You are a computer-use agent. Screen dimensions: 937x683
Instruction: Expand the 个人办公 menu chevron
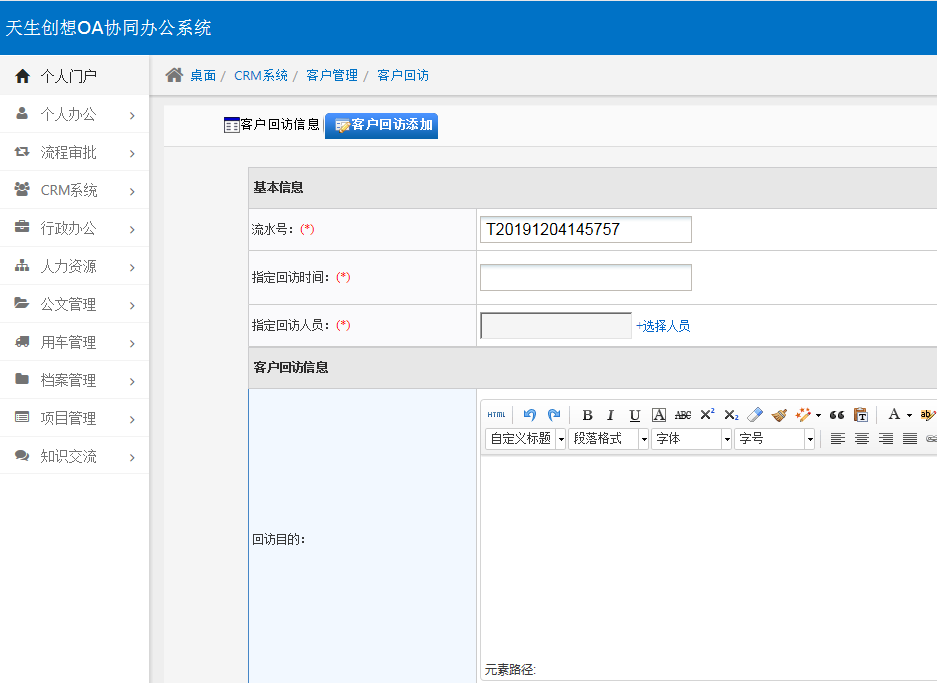pyautogui.click(x=132, y=115)
